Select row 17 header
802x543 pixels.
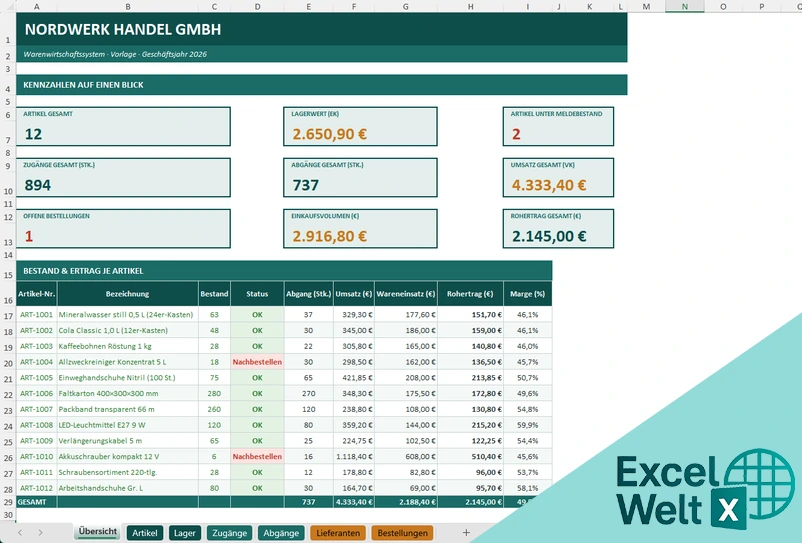click(x=8, y=315)
